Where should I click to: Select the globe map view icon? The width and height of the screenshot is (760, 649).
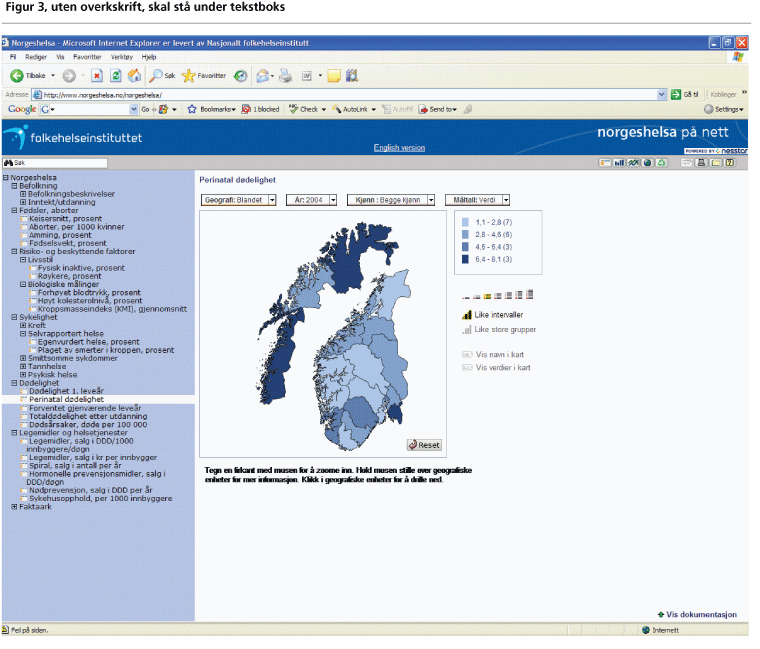[648, 163]
